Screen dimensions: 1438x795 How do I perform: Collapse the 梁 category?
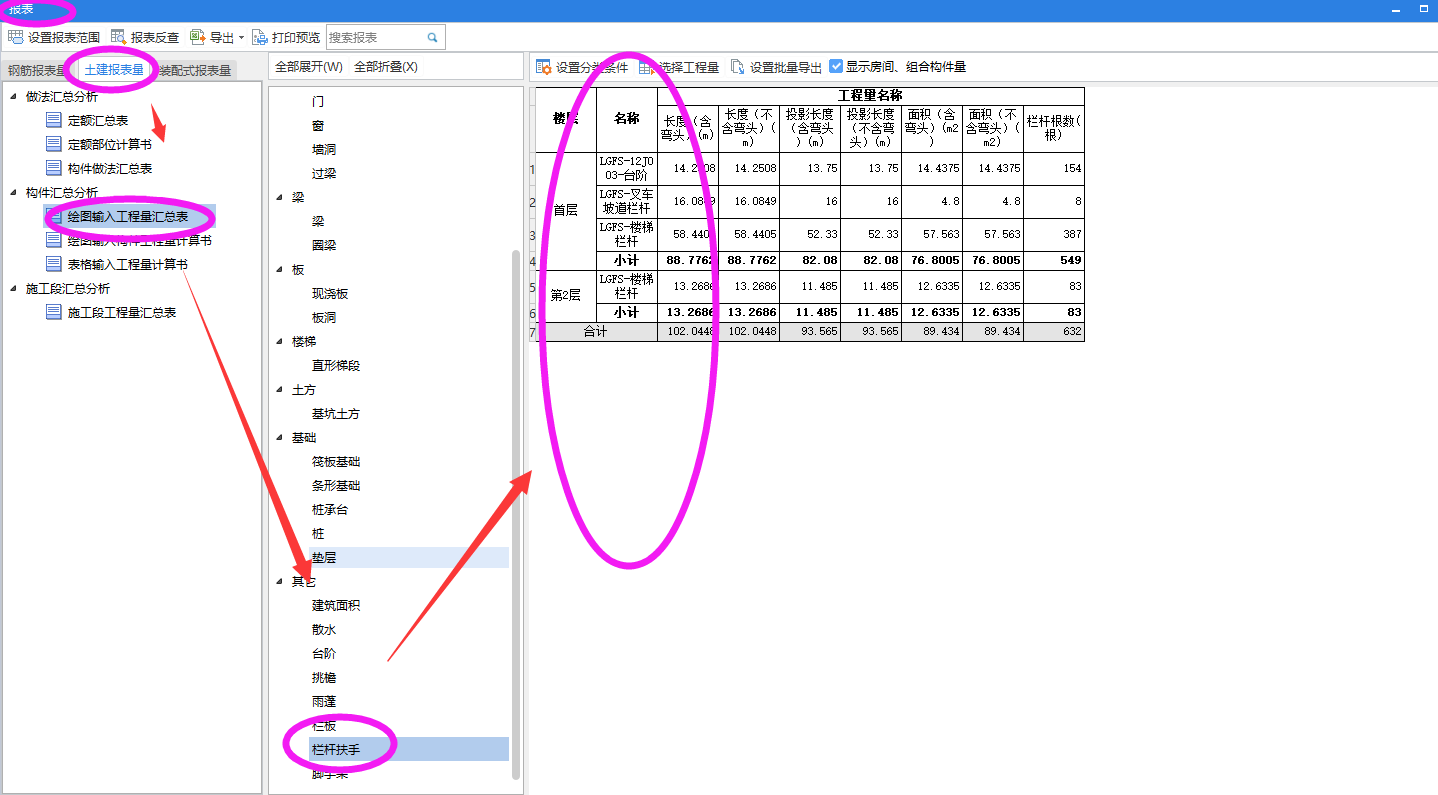pos(280,197)
